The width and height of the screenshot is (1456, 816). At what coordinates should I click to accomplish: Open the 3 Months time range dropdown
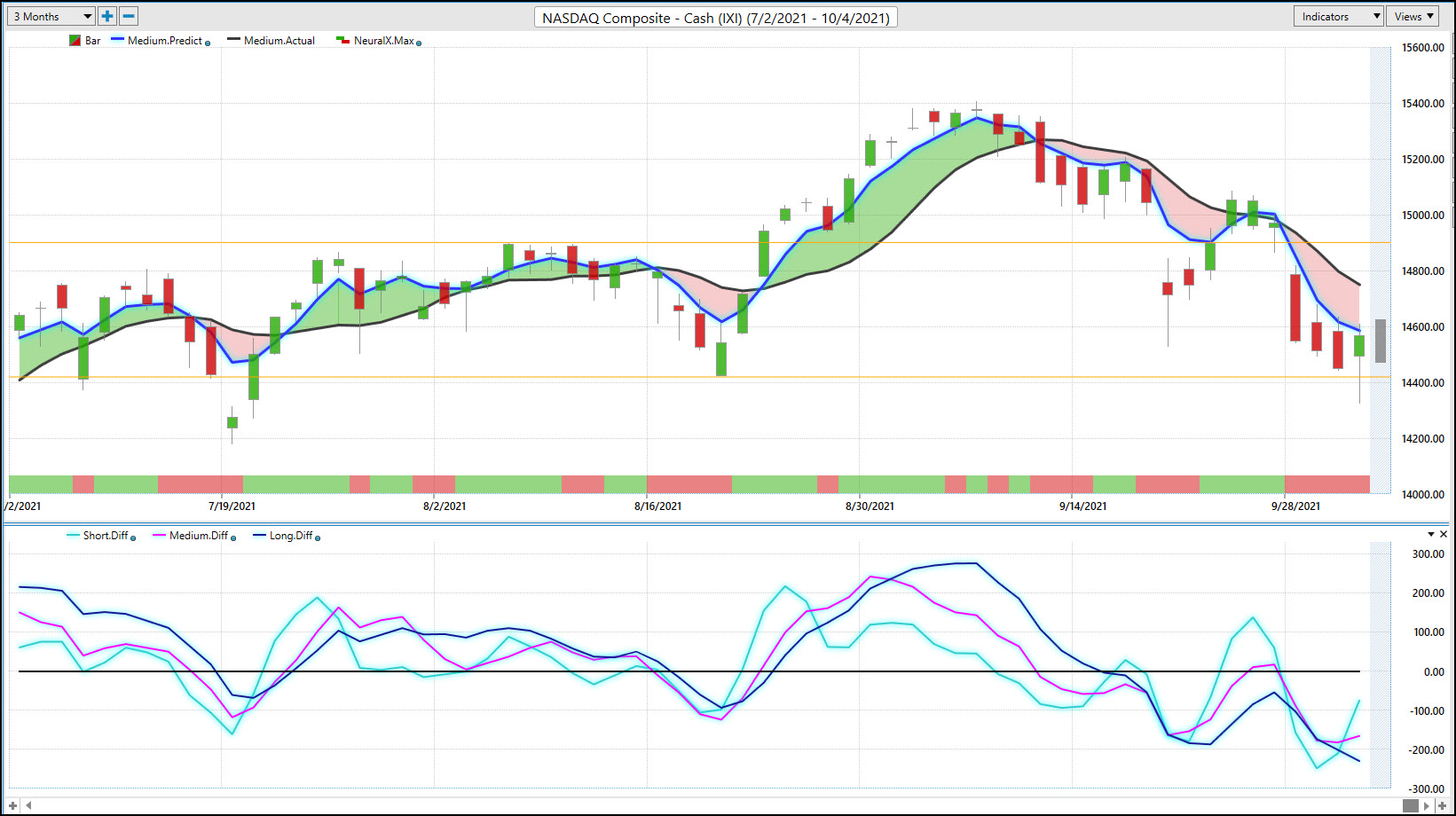click(x=51, y=16)
